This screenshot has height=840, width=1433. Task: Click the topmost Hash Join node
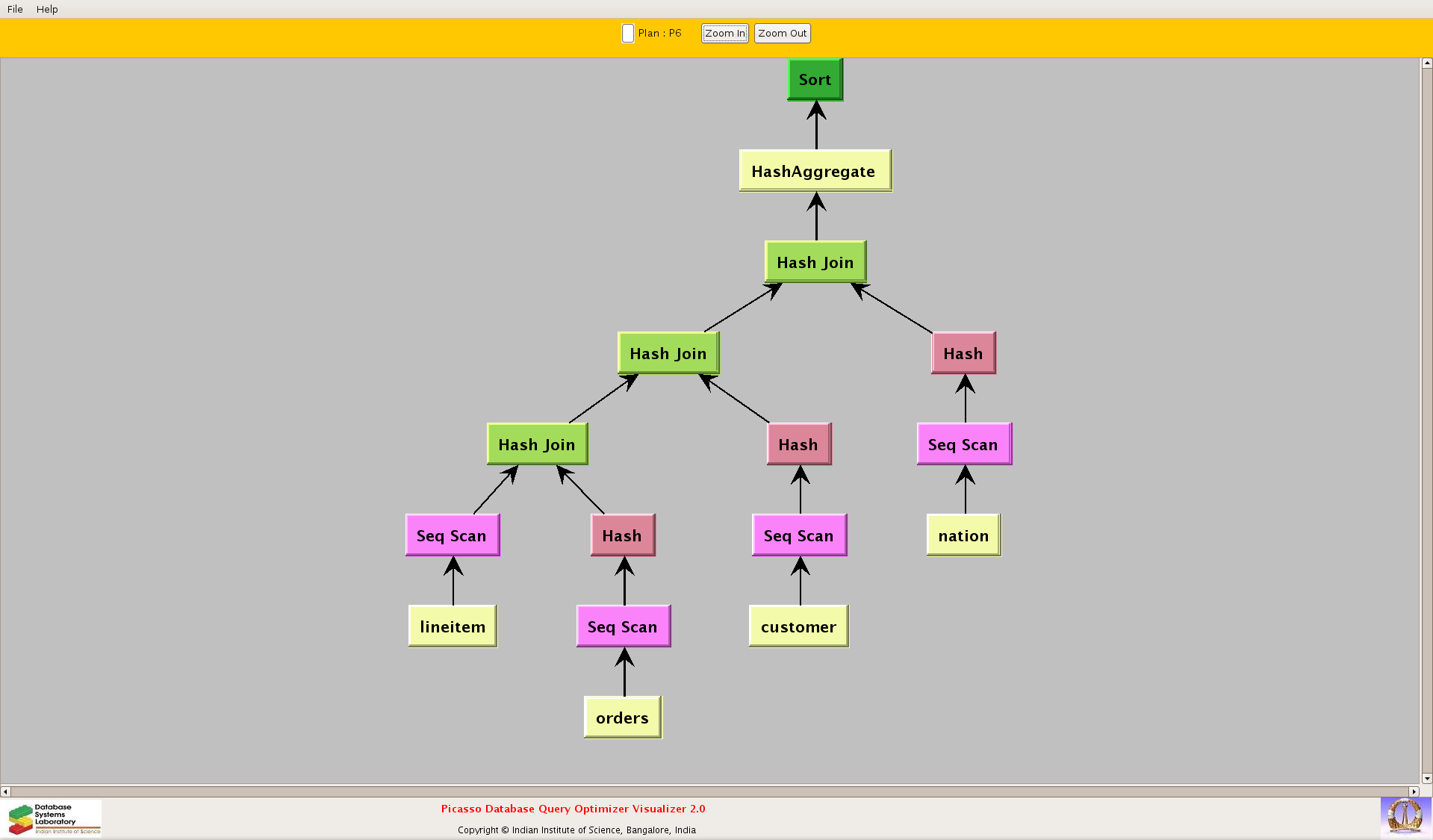[815, 262]
